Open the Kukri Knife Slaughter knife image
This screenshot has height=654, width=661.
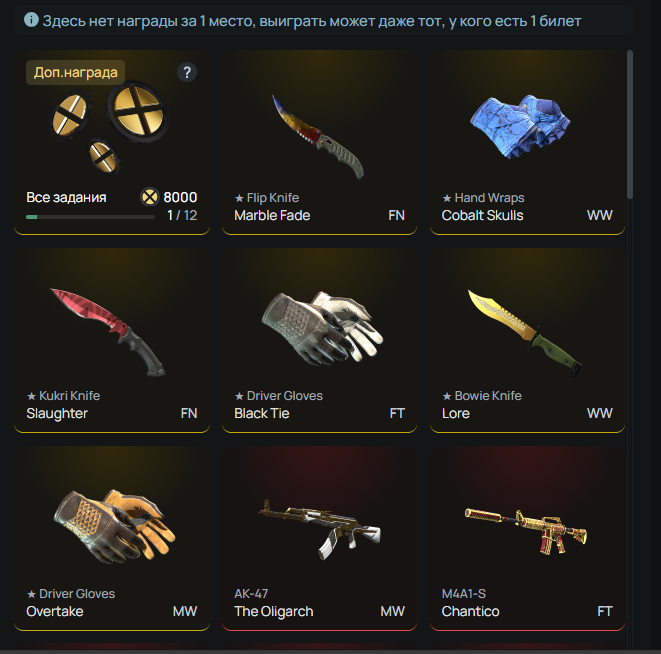[108, 332]
